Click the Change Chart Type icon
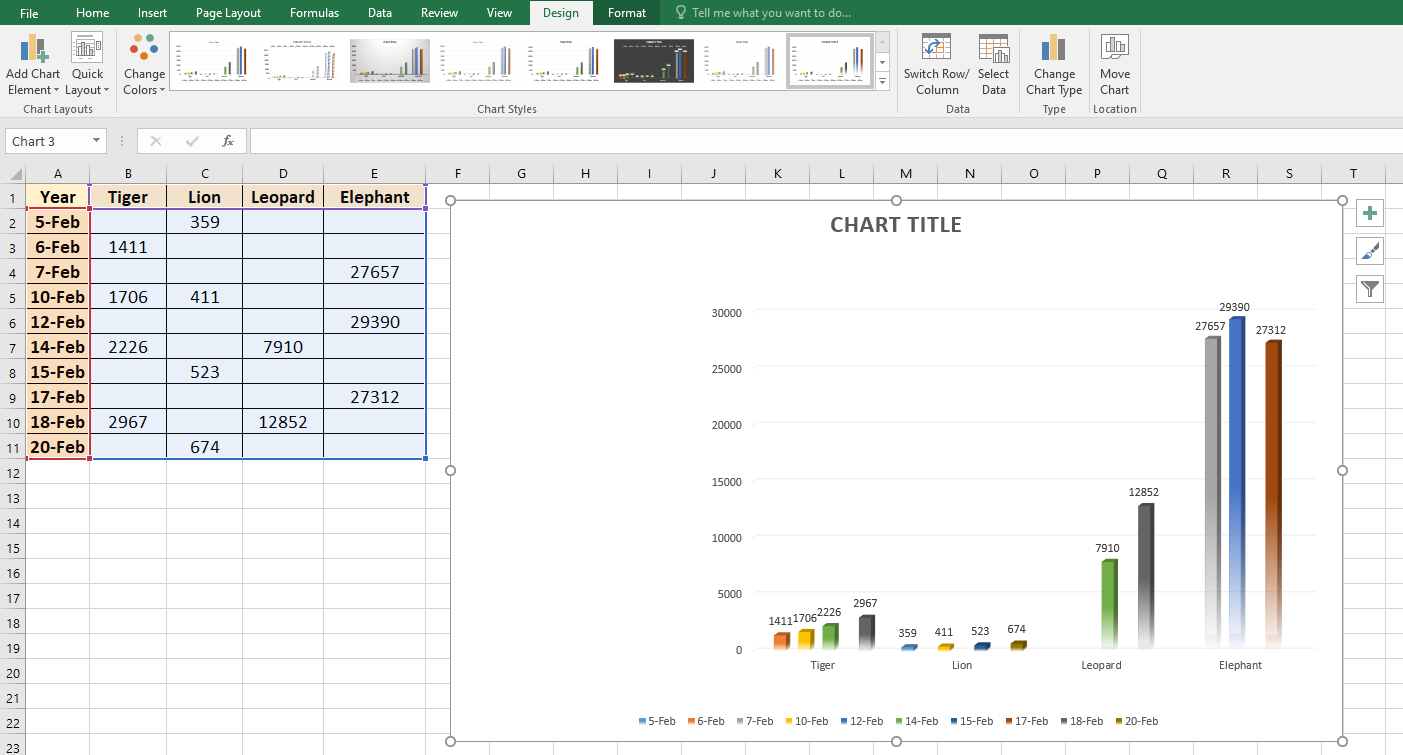 pos(1053,48)
